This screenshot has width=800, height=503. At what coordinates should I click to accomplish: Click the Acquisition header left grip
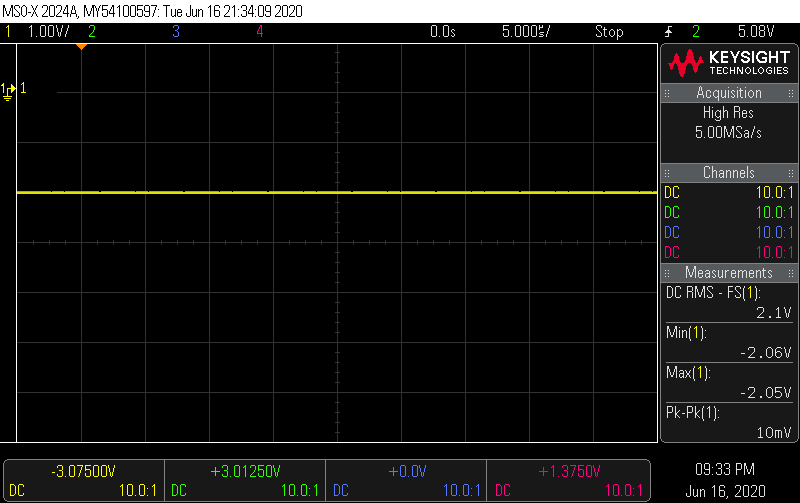(x=667, y=93)
